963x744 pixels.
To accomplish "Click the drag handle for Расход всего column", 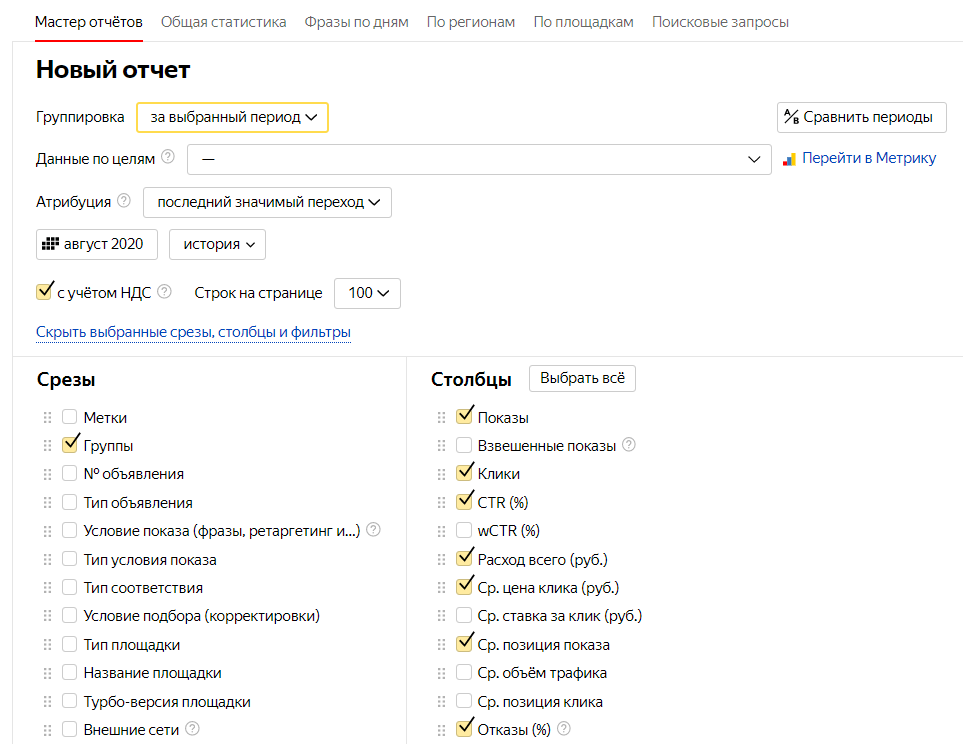I will coord(441,560).
